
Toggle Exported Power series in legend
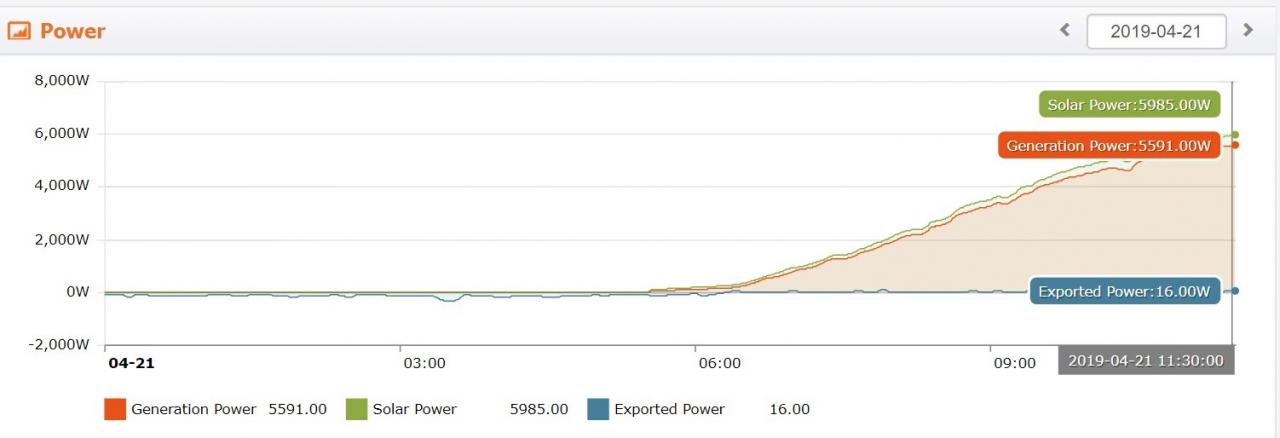point(669,409)
